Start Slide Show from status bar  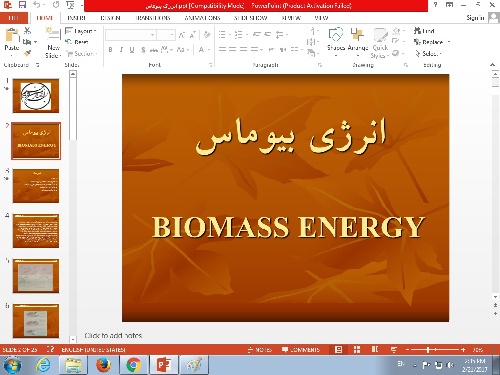pyautogui.click(x=394, y=350)
